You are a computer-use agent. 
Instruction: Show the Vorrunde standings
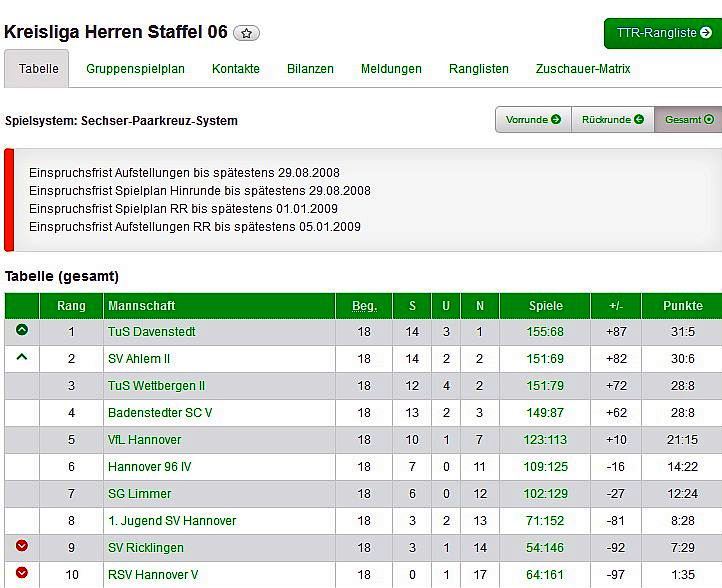pos(533,120)
